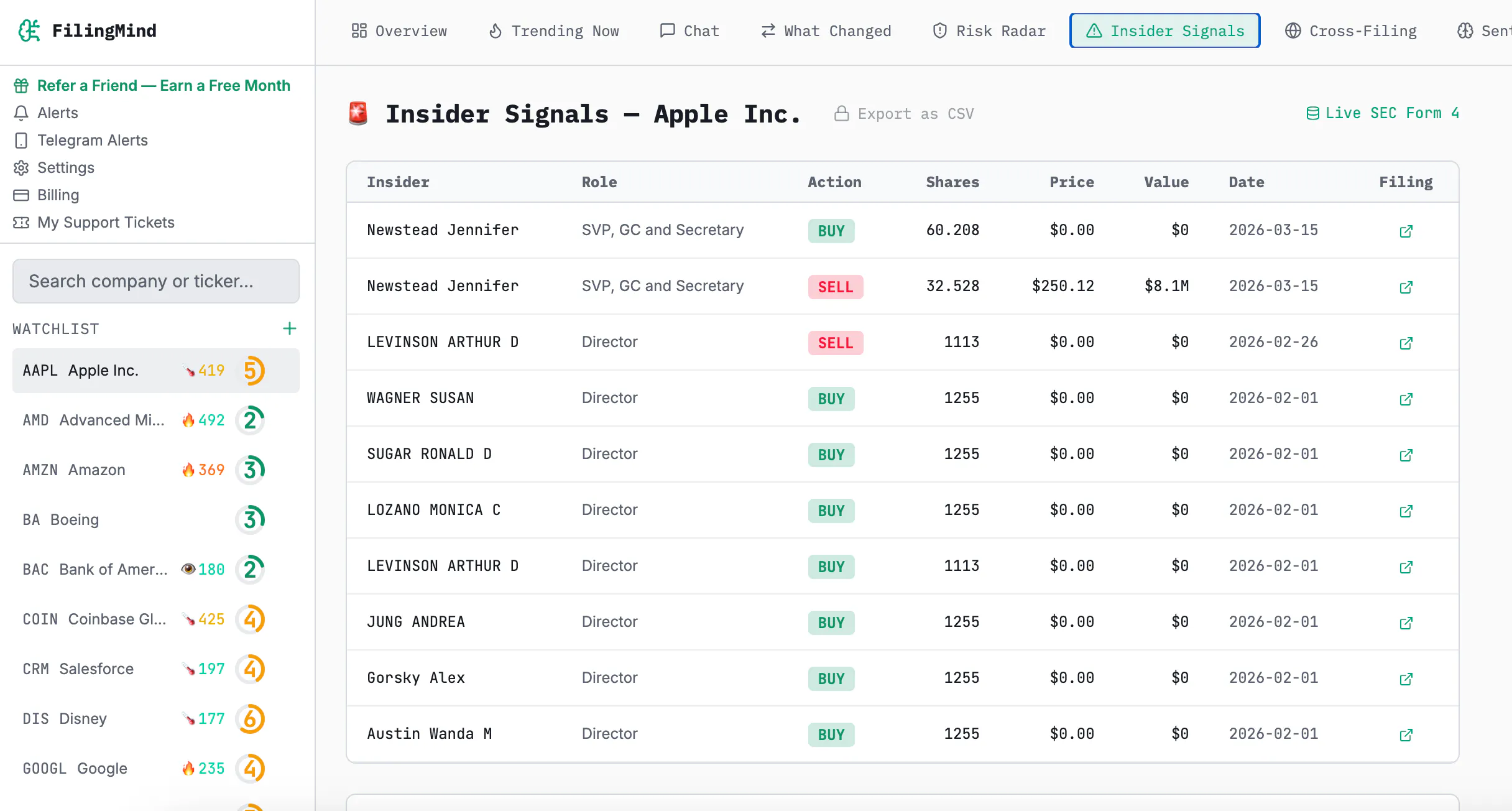Select DIS Disney in the watchlist
Screen dimensions: 1512x811
tap(156, 719)
